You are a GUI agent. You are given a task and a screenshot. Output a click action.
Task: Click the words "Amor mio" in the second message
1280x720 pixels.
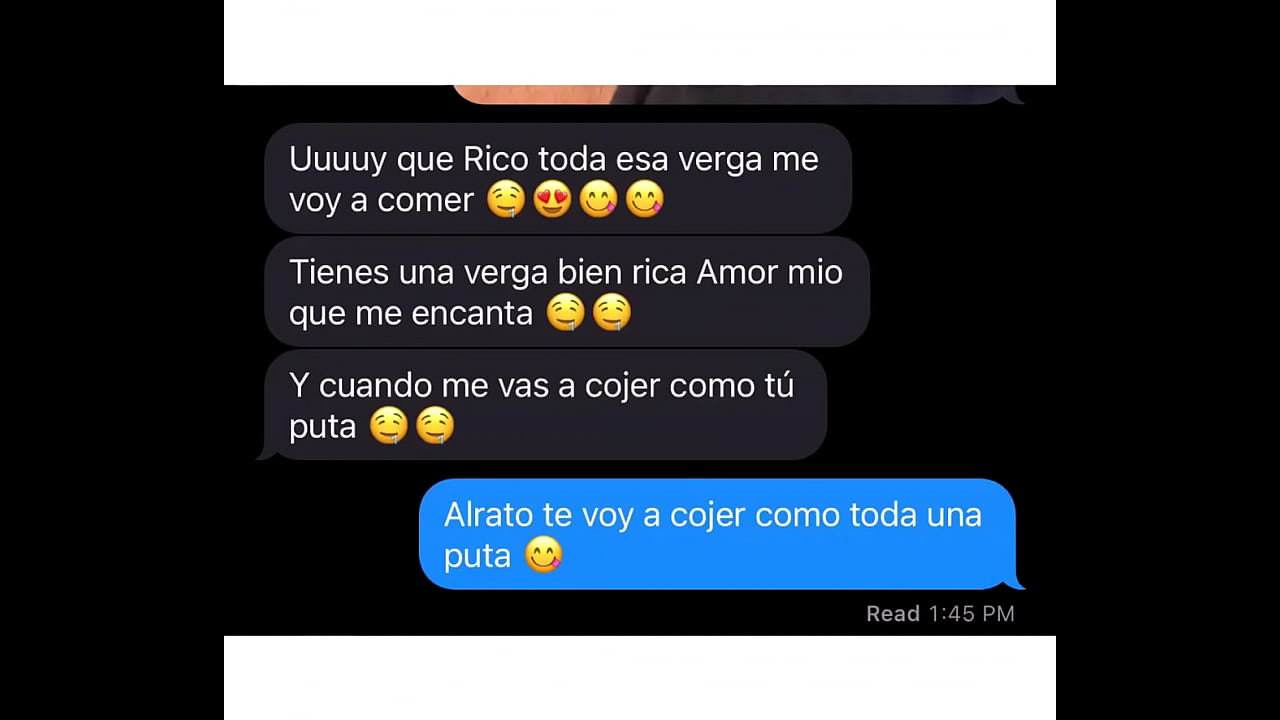pyautogui.click(x=769, y=272)
